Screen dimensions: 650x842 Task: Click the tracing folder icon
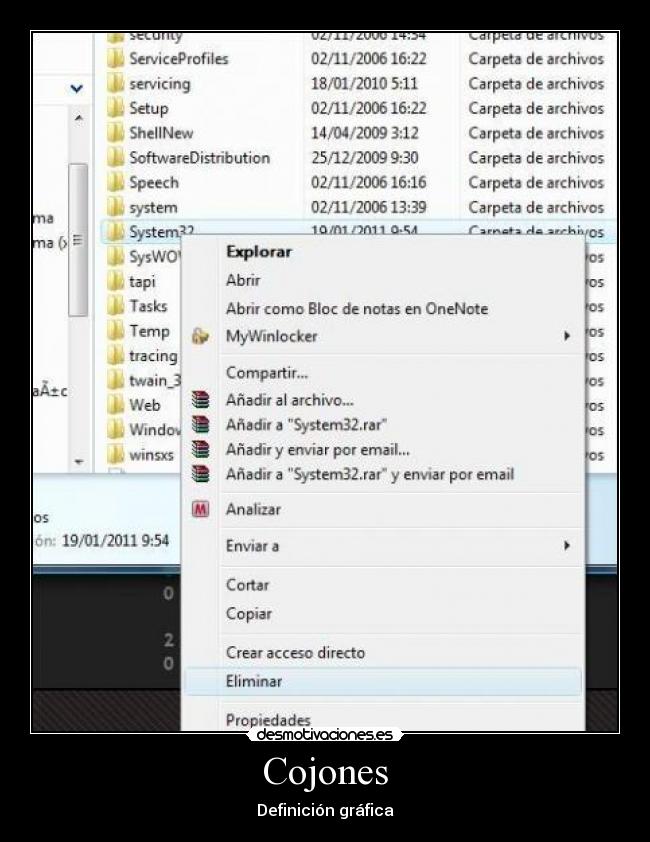(x=115, y=355)
